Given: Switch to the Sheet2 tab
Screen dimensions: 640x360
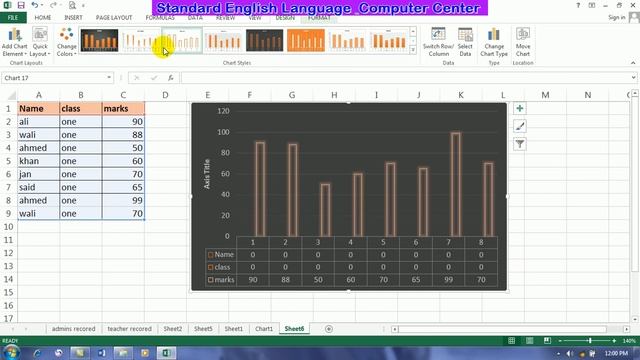Looking at the screenshot, I should (x=173, y=329).
